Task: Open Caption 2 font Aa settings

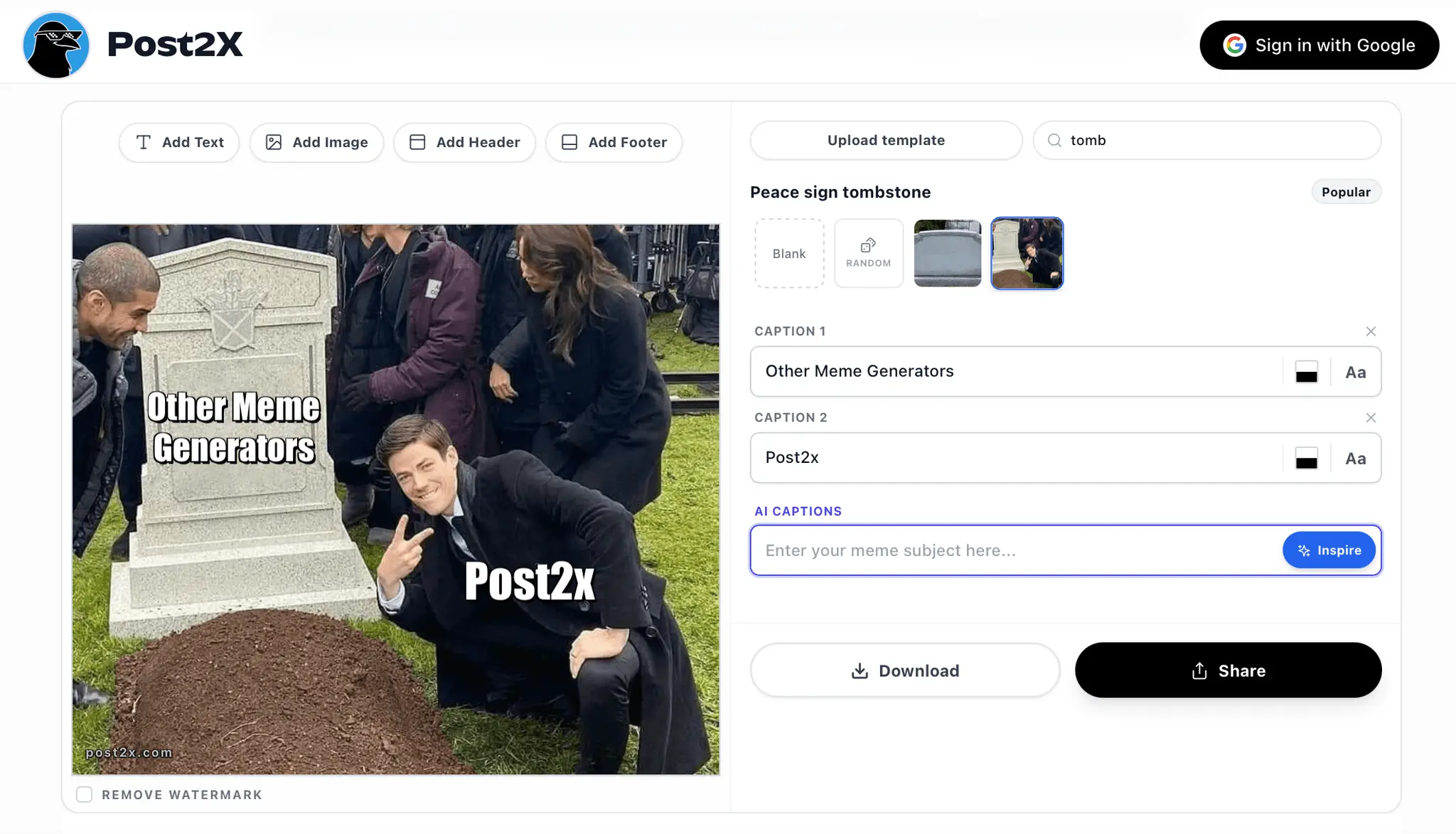Action: 1355,459
